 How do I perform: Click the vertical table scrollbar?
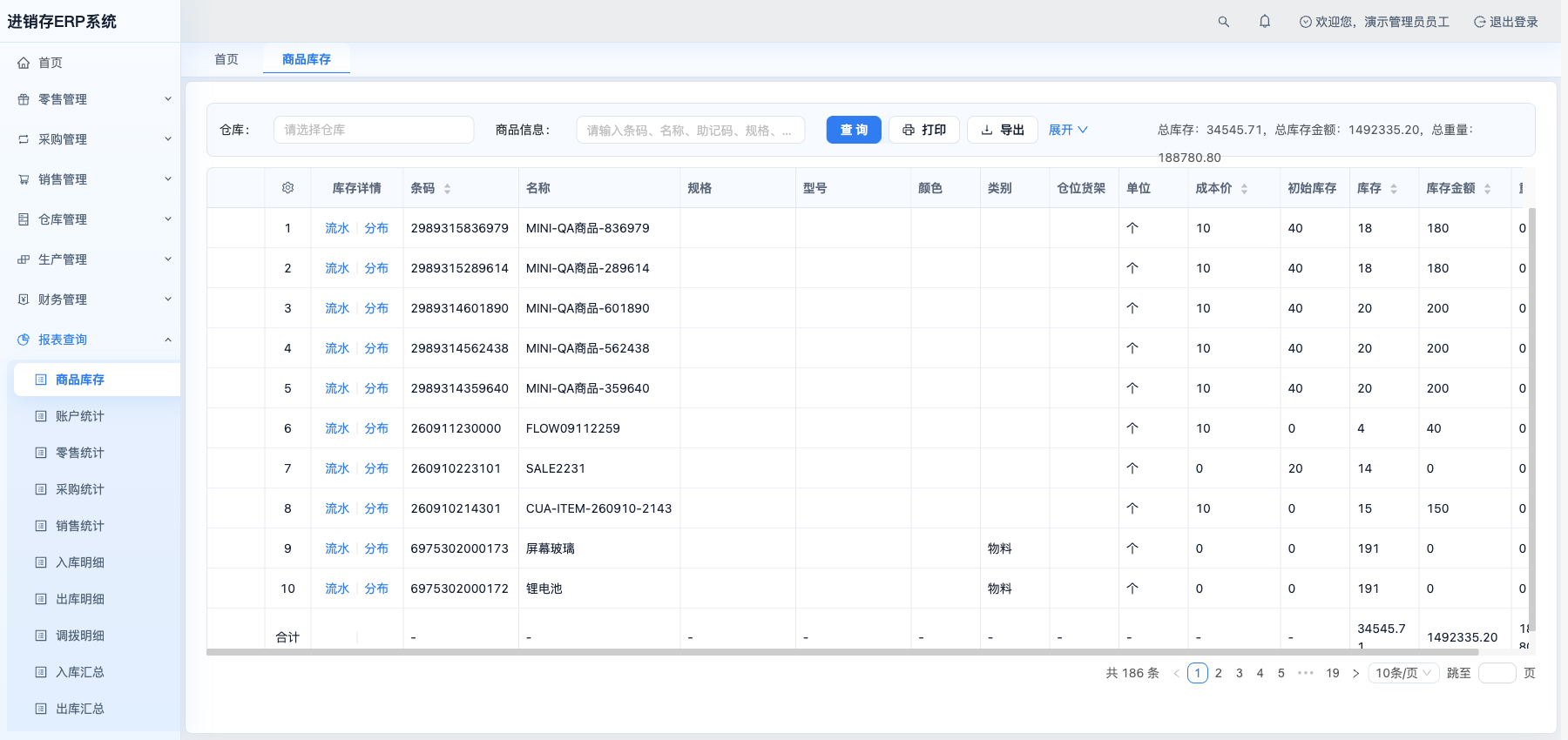(x=1532, y=418)
